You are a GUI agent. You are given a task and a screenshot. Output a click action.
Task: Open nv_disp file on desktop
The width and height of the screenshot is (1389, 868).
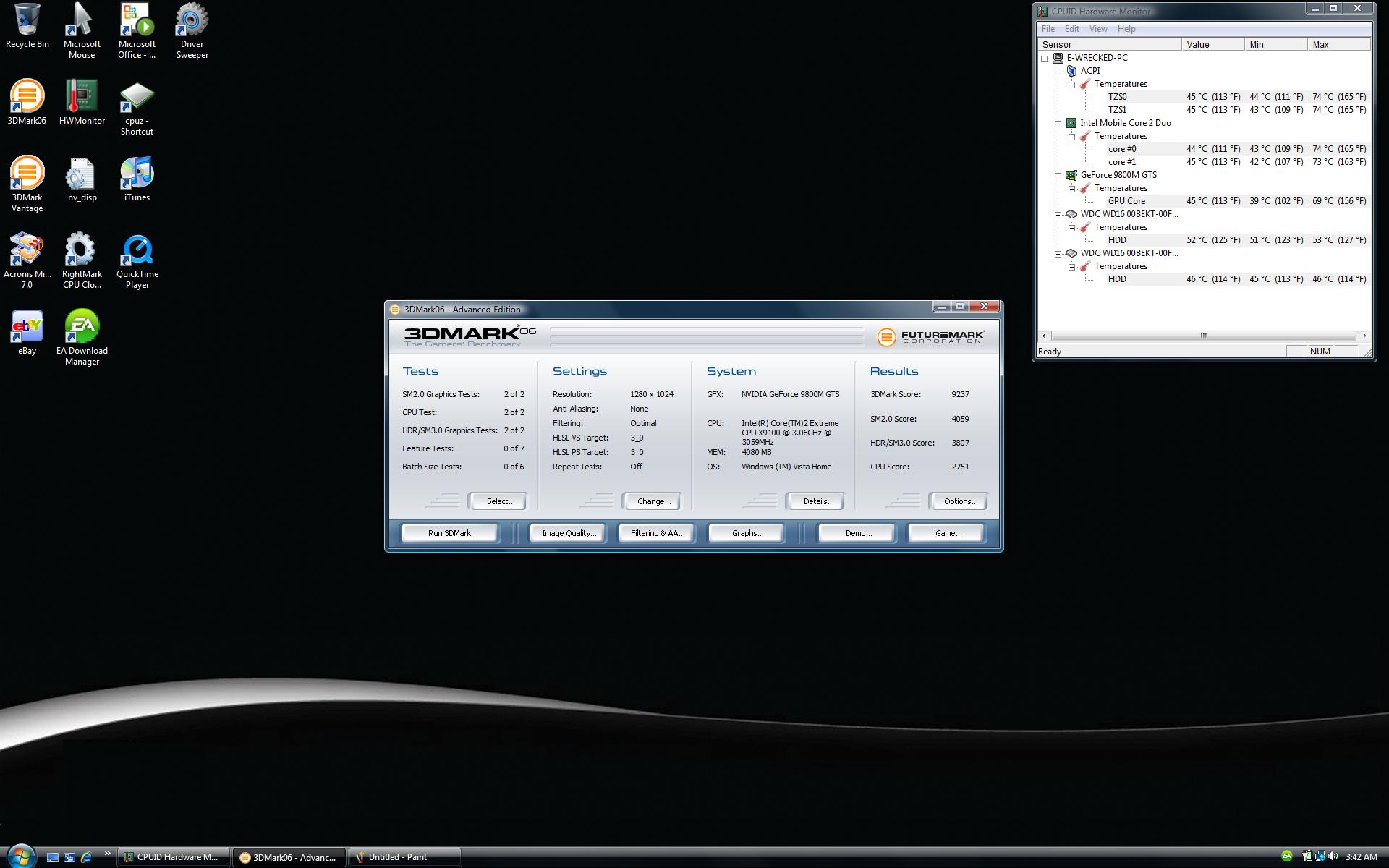coord(82,179)
